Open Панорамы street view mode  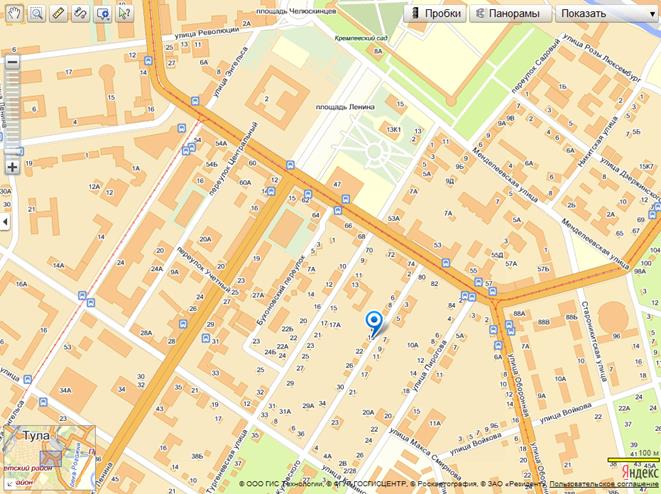tap(511, 13)
